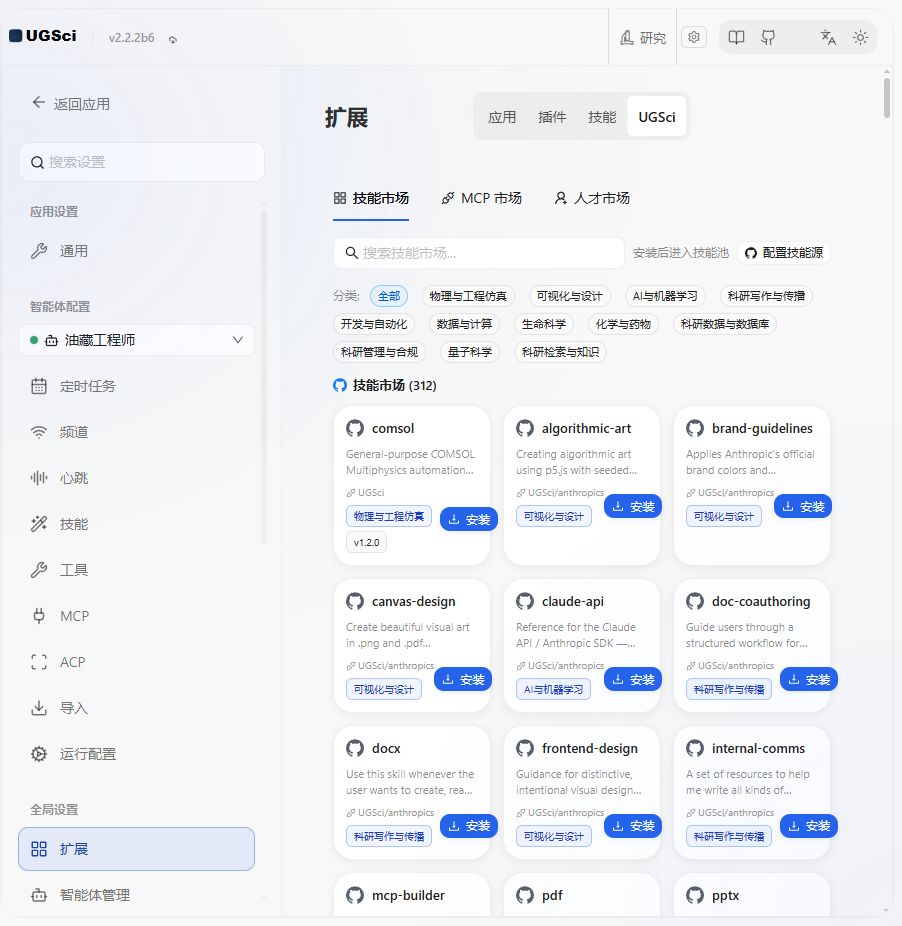Install the brand-guidelines skill
Screen dimensions: 902x926
pyautogui.click(x=803, y=507)
